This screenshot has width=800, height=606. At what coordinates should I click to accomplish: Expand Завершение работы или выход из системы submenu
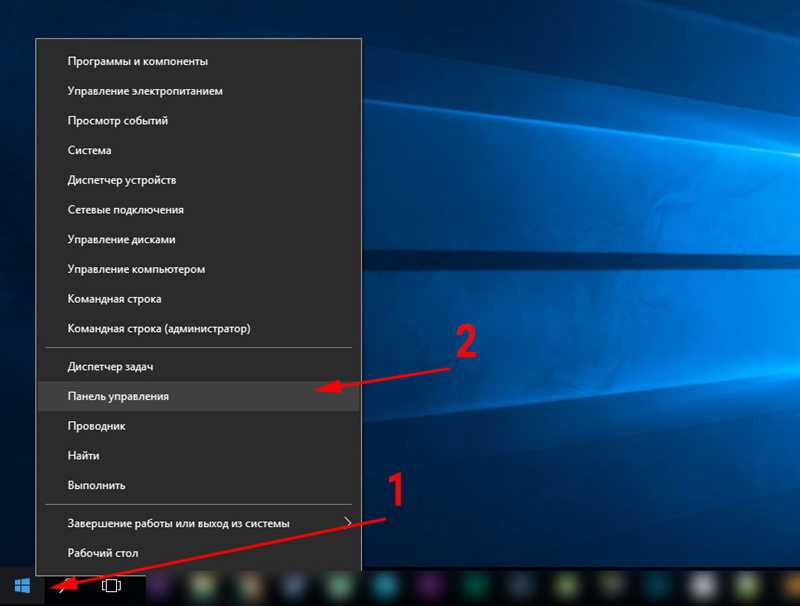tap(198, 523)
